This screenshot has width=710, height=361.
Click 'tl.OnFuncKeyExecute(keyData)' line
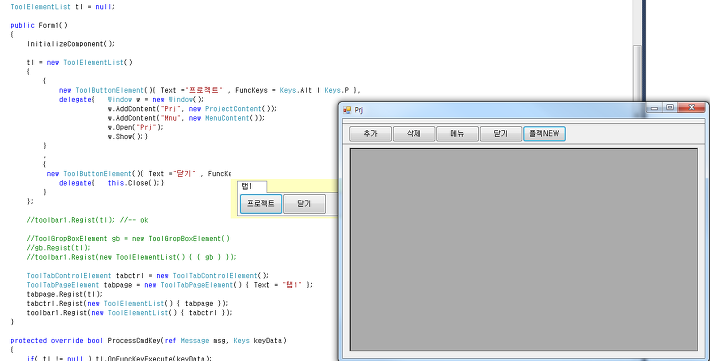(153, 358)
